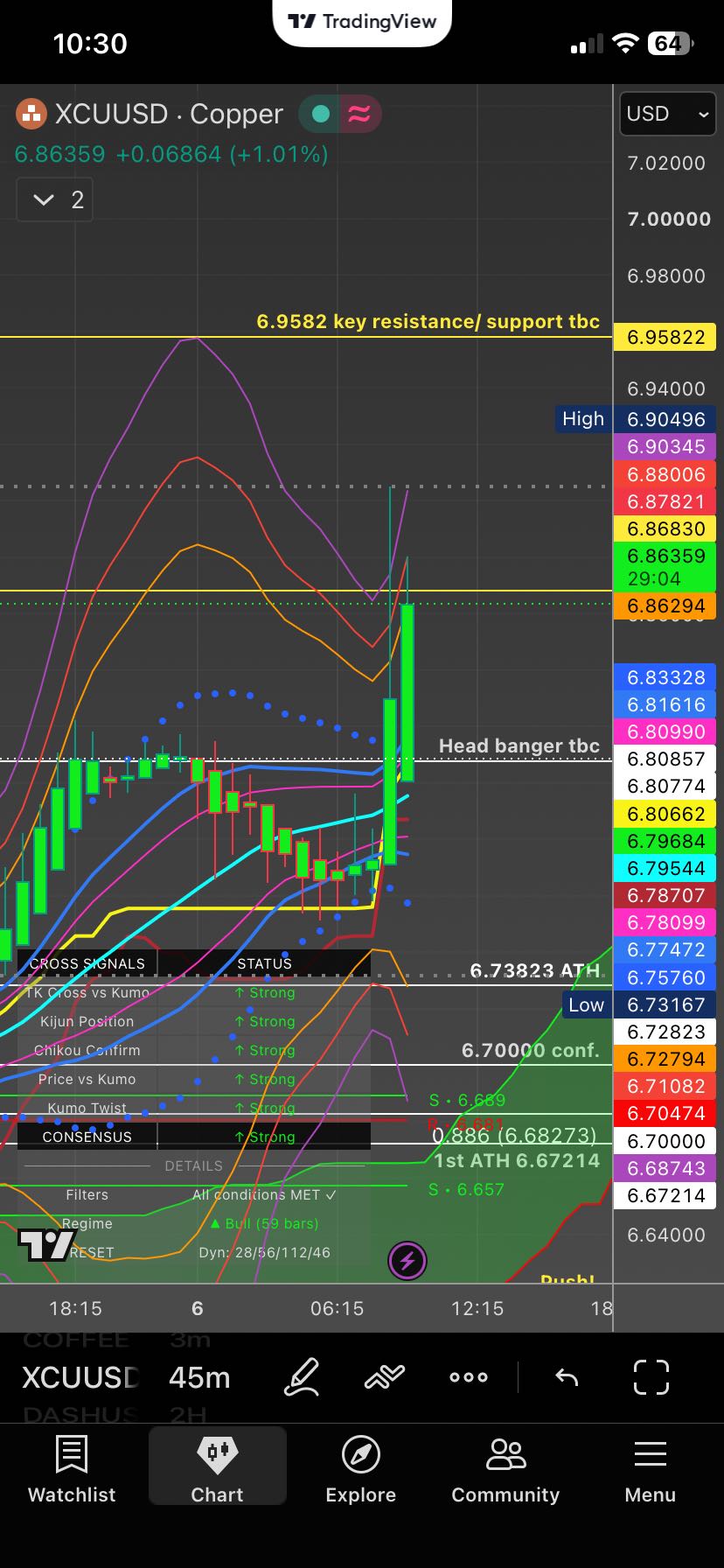724x1568 pixels.
Task: Expand the collapsed indicators legend showing 2
Action: pos(56,199)
